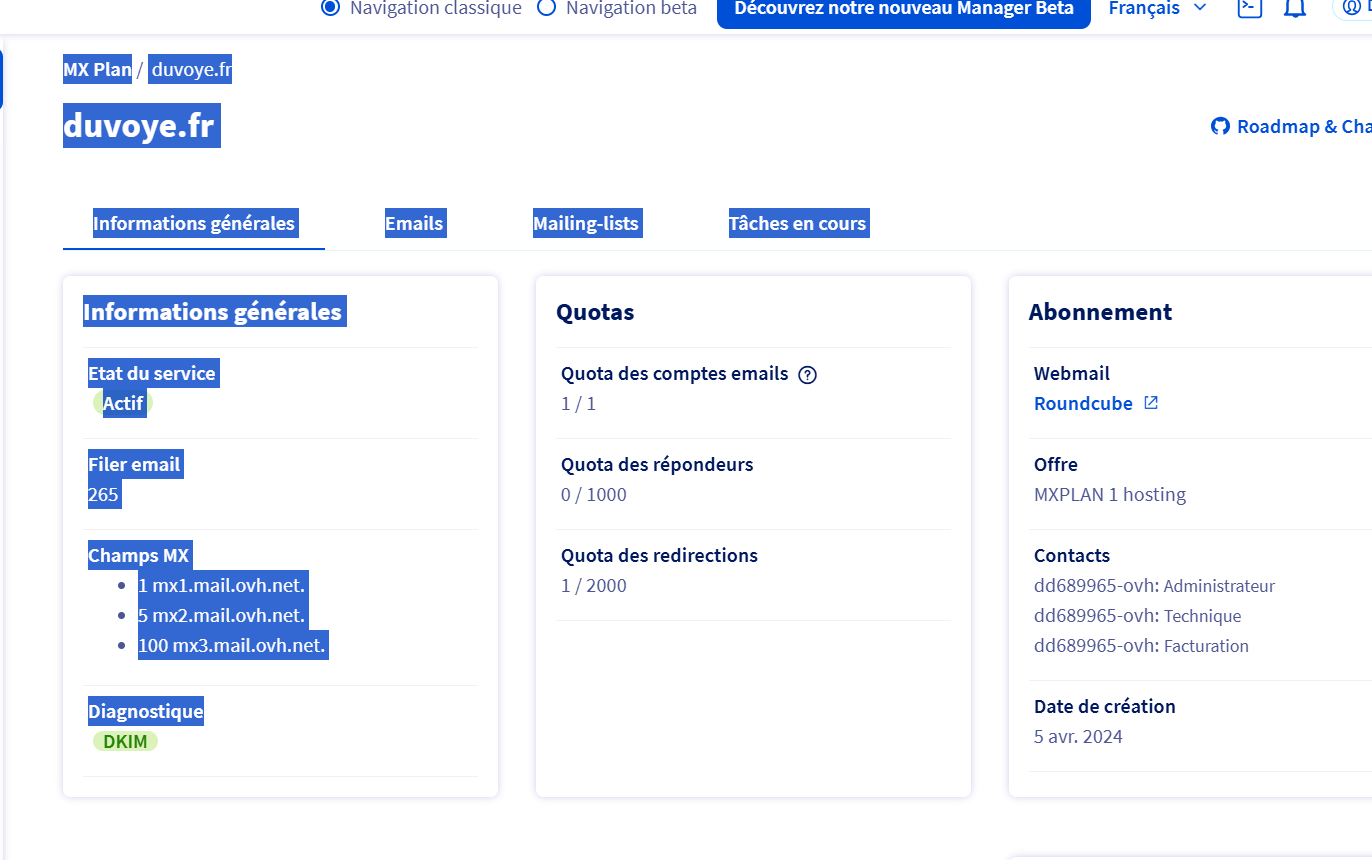
Task: Switch to the Mailing-lists tab
Action: point(586,224)
